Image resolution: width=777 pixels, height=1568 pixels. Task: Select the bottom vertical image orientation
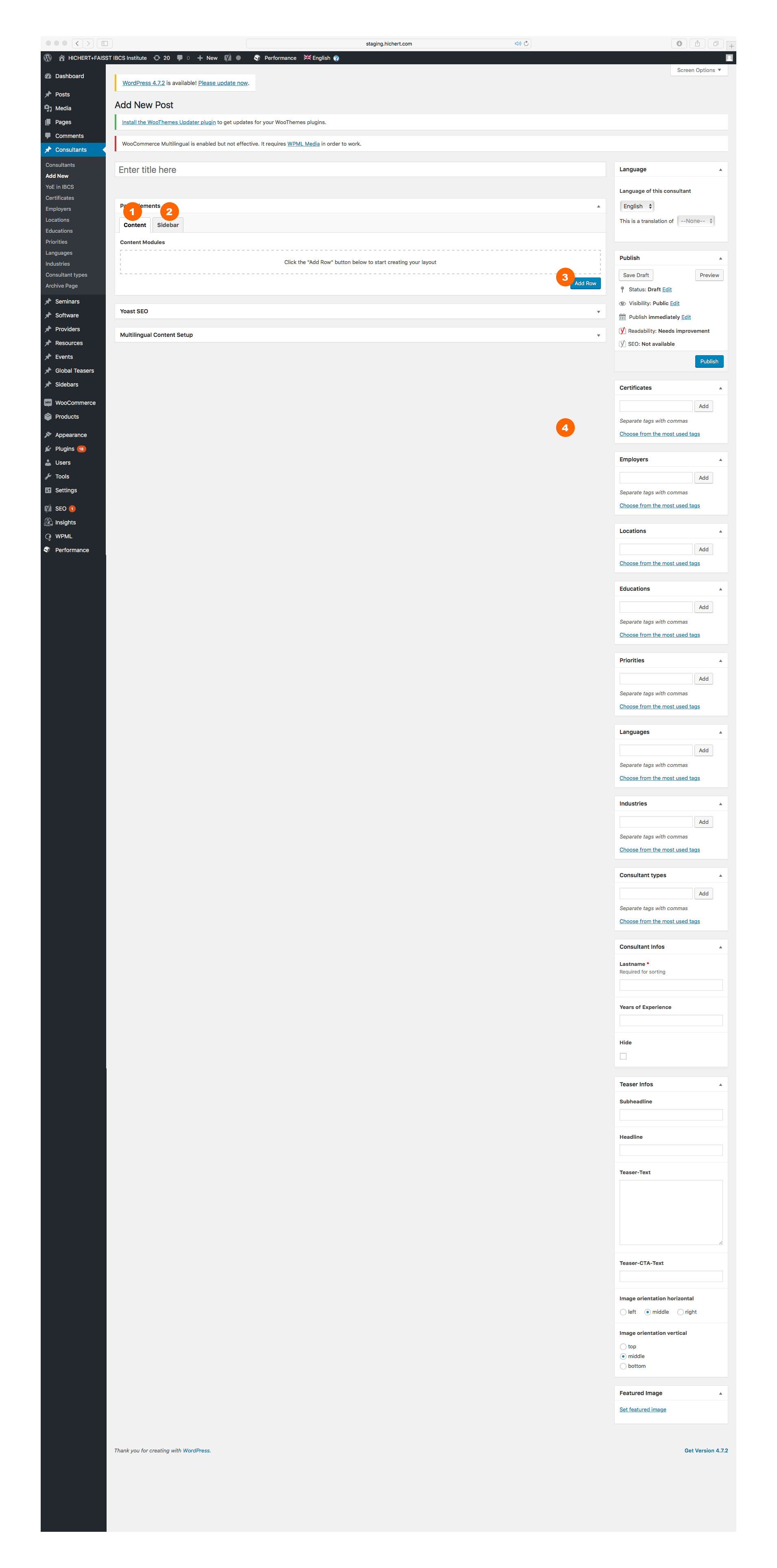(623, 1366)
